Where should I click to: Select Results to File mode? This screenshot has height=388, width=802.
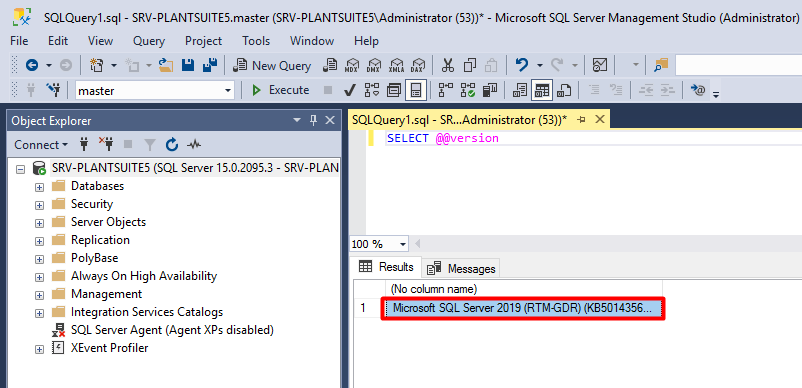[564, 90]
